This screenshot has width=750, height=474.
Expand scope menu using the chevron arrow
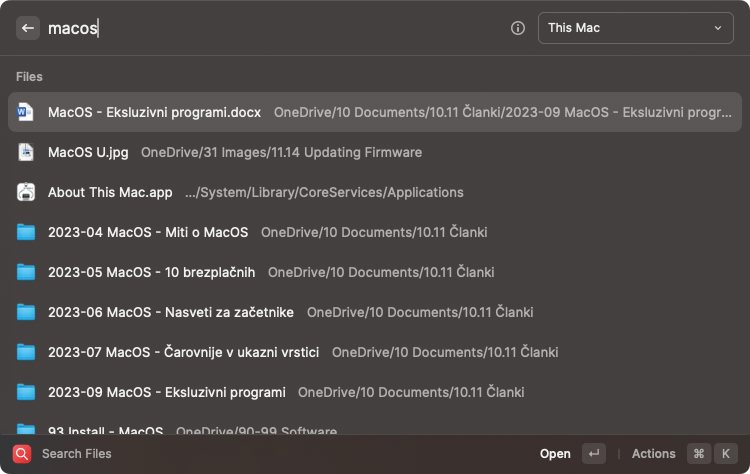tap(717, 28)
